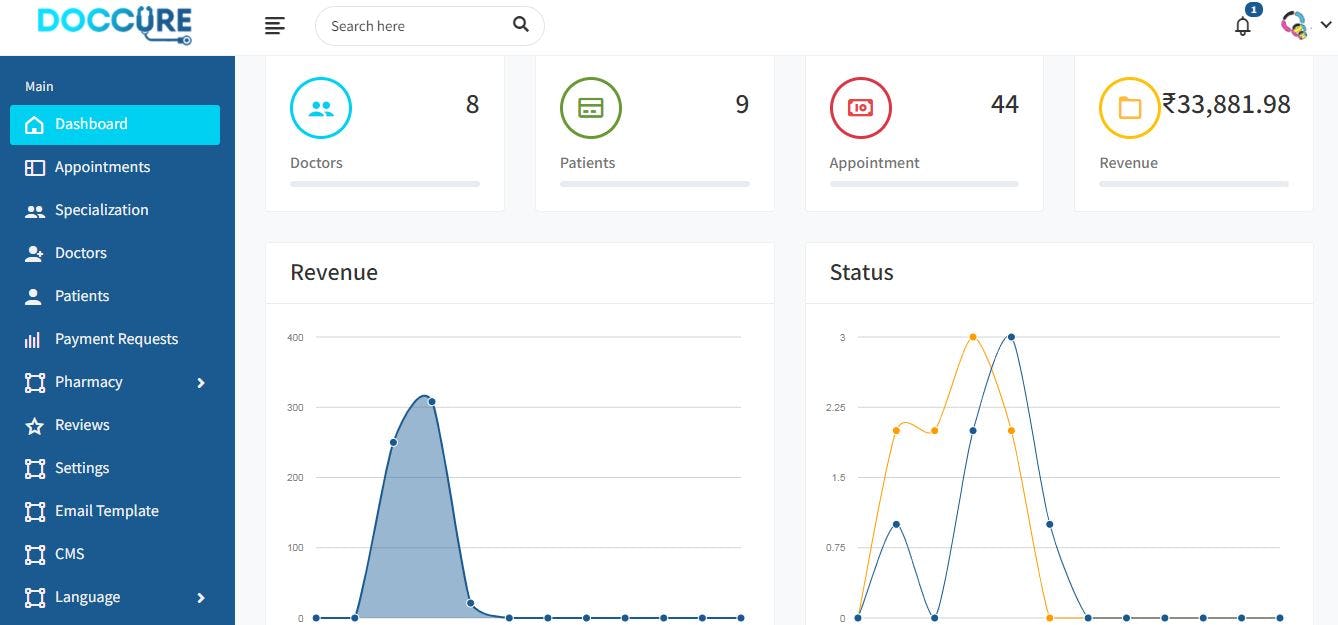
Task: Open Payment Requests via its bar chart icon
Action: pos(32,338)
